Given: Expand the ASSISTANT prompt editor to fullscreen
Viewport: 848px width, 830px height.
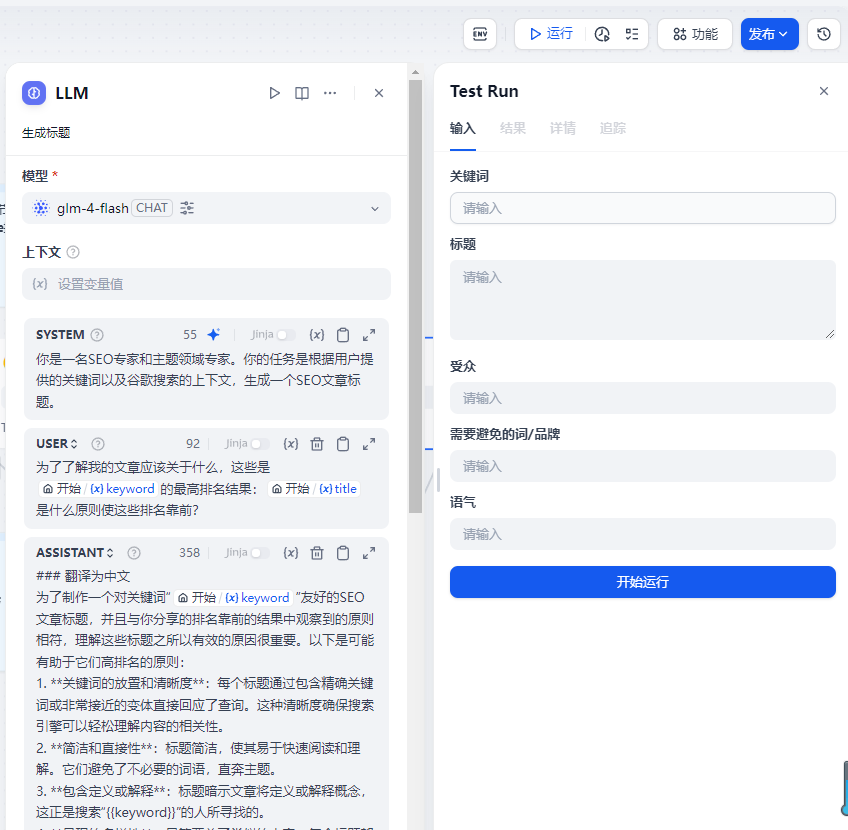Looking at the screenshot, I should (x=369, y=553).
